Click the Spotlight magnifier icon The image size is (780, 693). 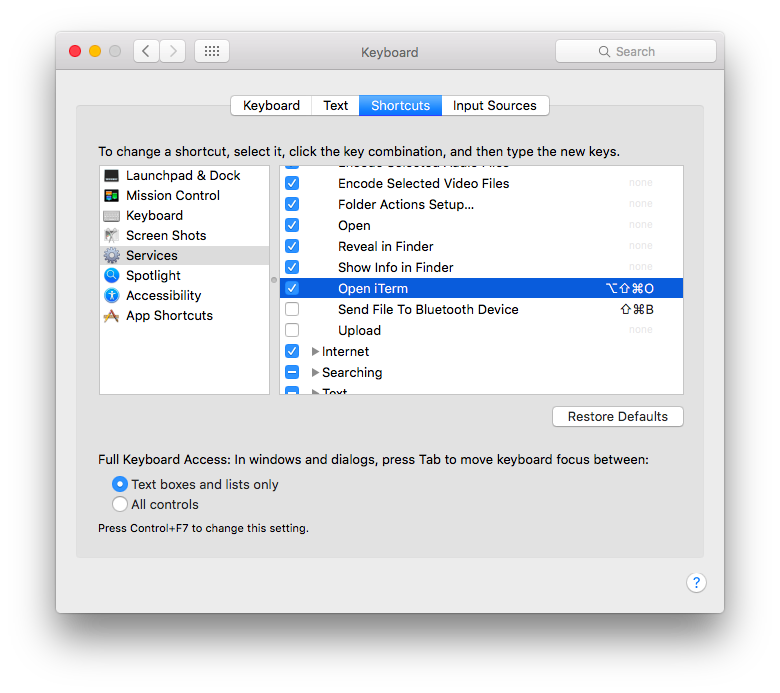click(x=111, y=275)
